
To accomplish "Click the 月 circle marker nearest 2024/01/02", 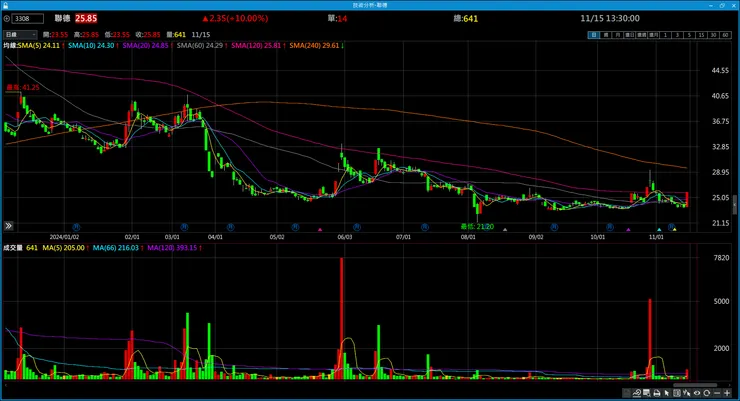I will click(76, 227).
